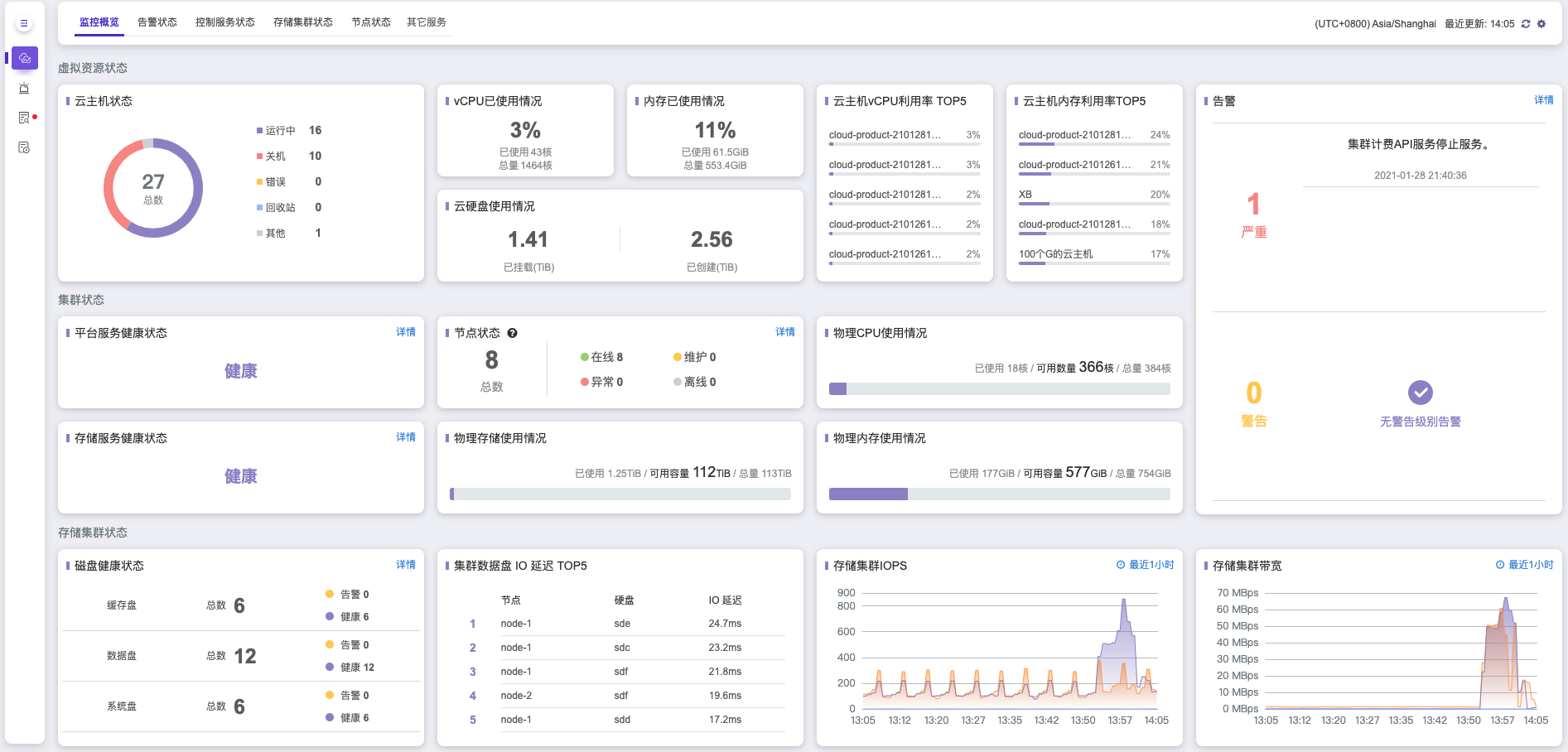1568x752 pixels.
Task: Toggle the 其他 legend item in 云主机状态
Action: point(275,234)
